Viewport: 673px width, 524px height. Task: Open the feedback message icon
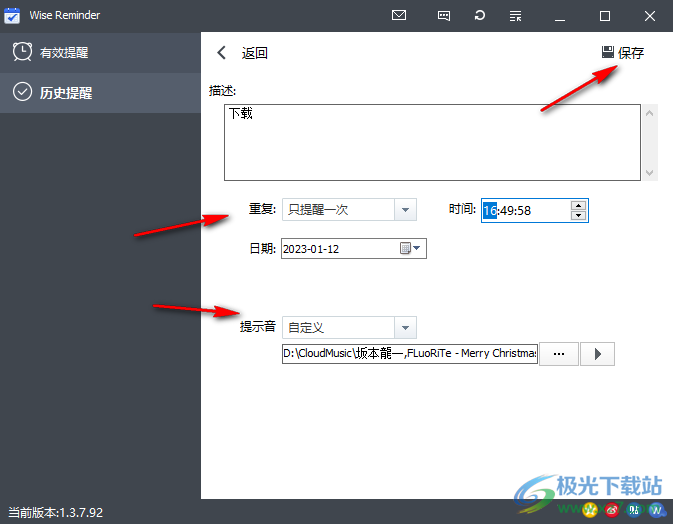(x=443, y=16)
